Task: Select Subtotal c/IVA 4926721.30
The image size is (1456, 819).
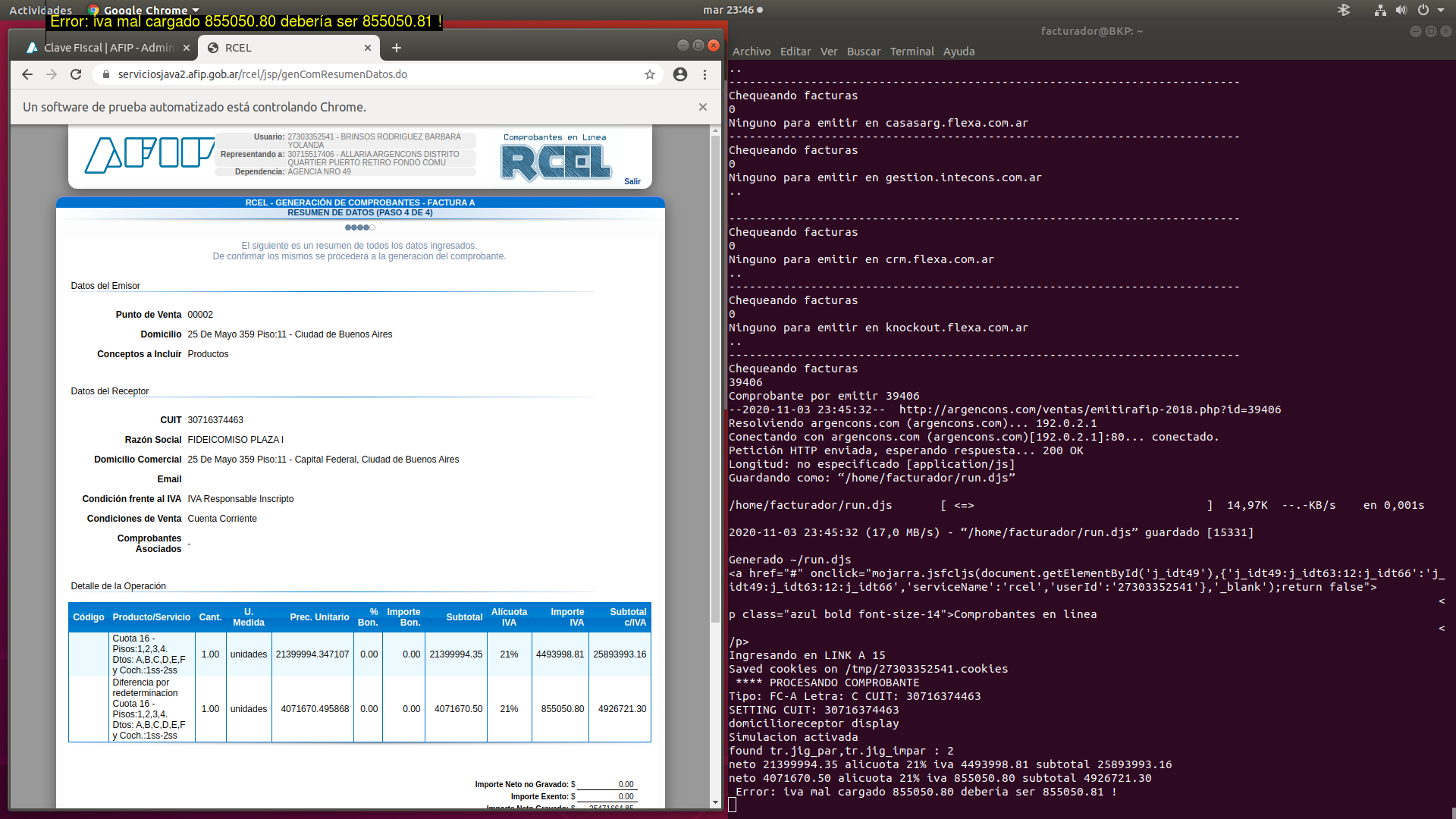Action: [x=622, y=709]
